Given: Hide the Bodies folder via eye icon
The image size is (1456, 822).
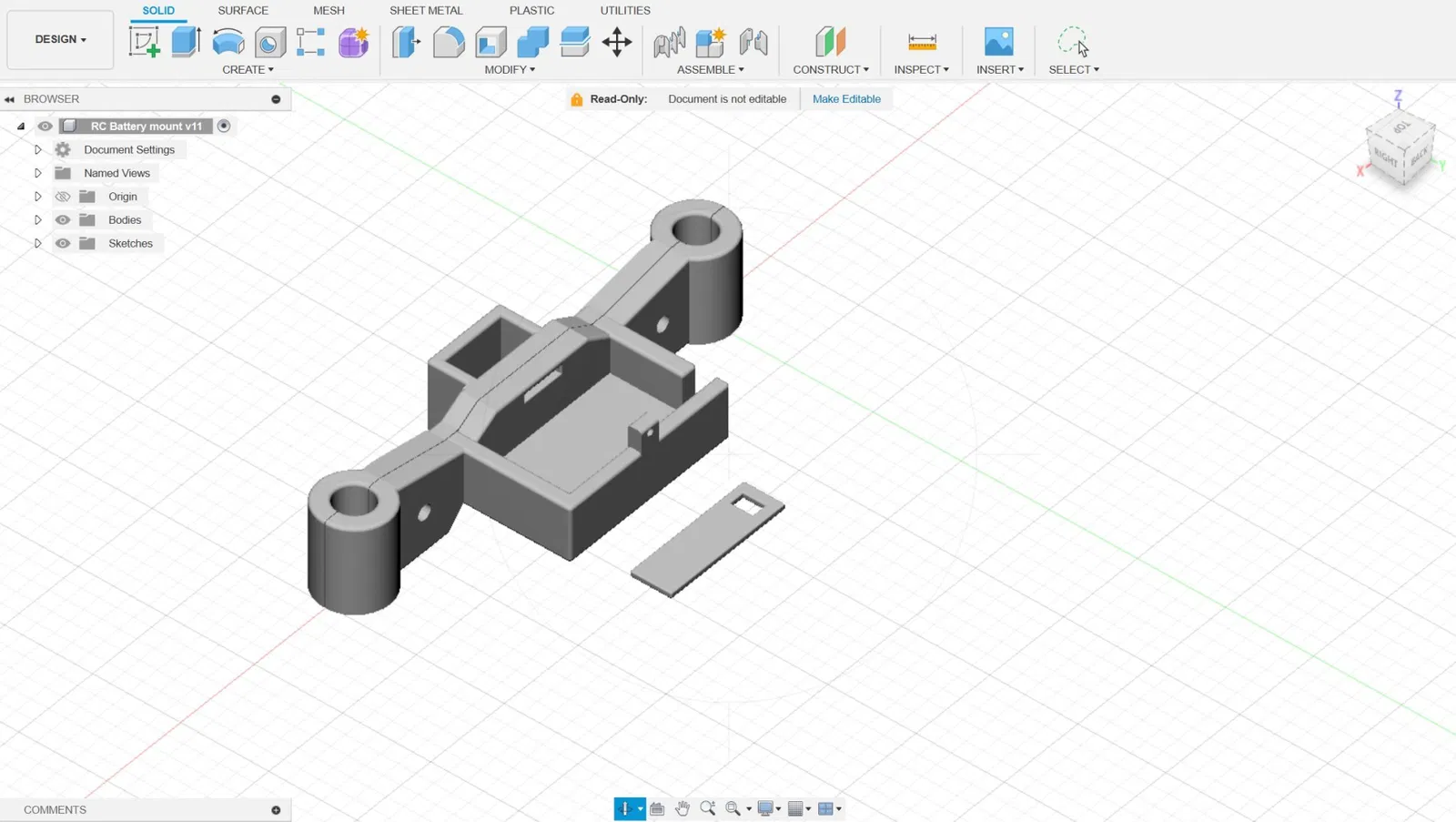Looking at the screenshot, I should pyautogui.click(x=63, y=220).
